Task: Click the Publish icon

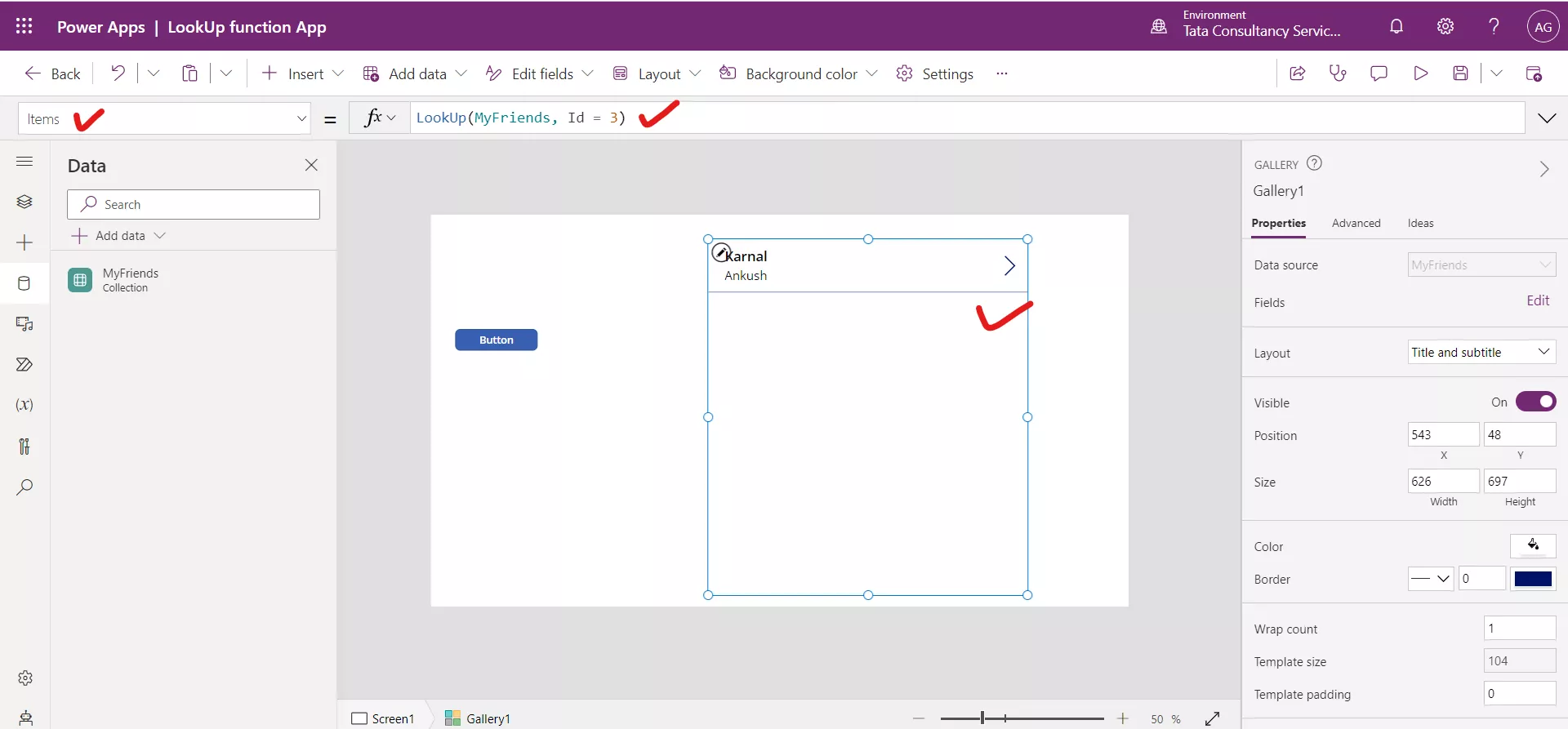Action: pos(1534,73)
